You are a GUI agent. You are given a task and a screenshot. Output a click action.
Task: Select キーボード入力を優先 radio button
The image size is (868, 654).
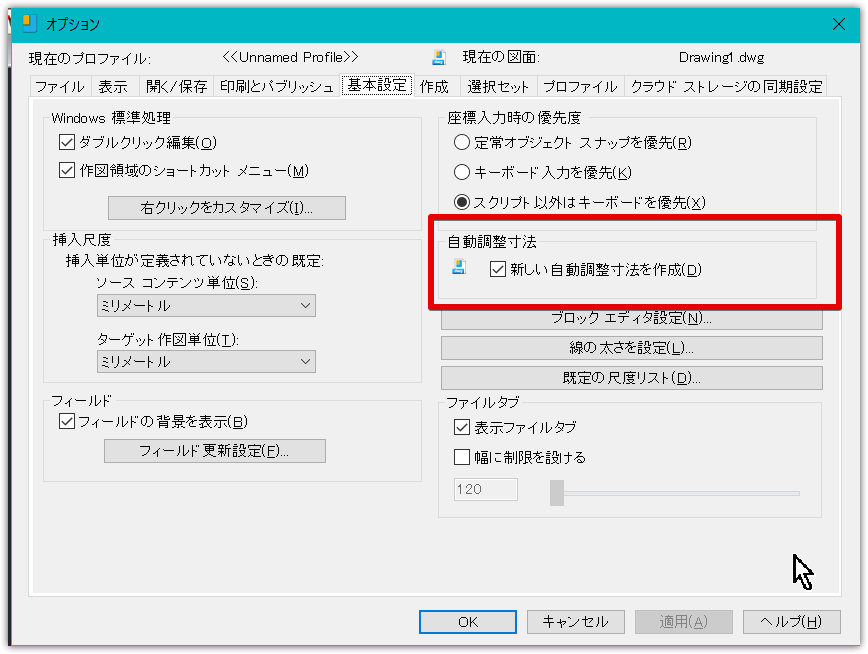pos(462,172)
